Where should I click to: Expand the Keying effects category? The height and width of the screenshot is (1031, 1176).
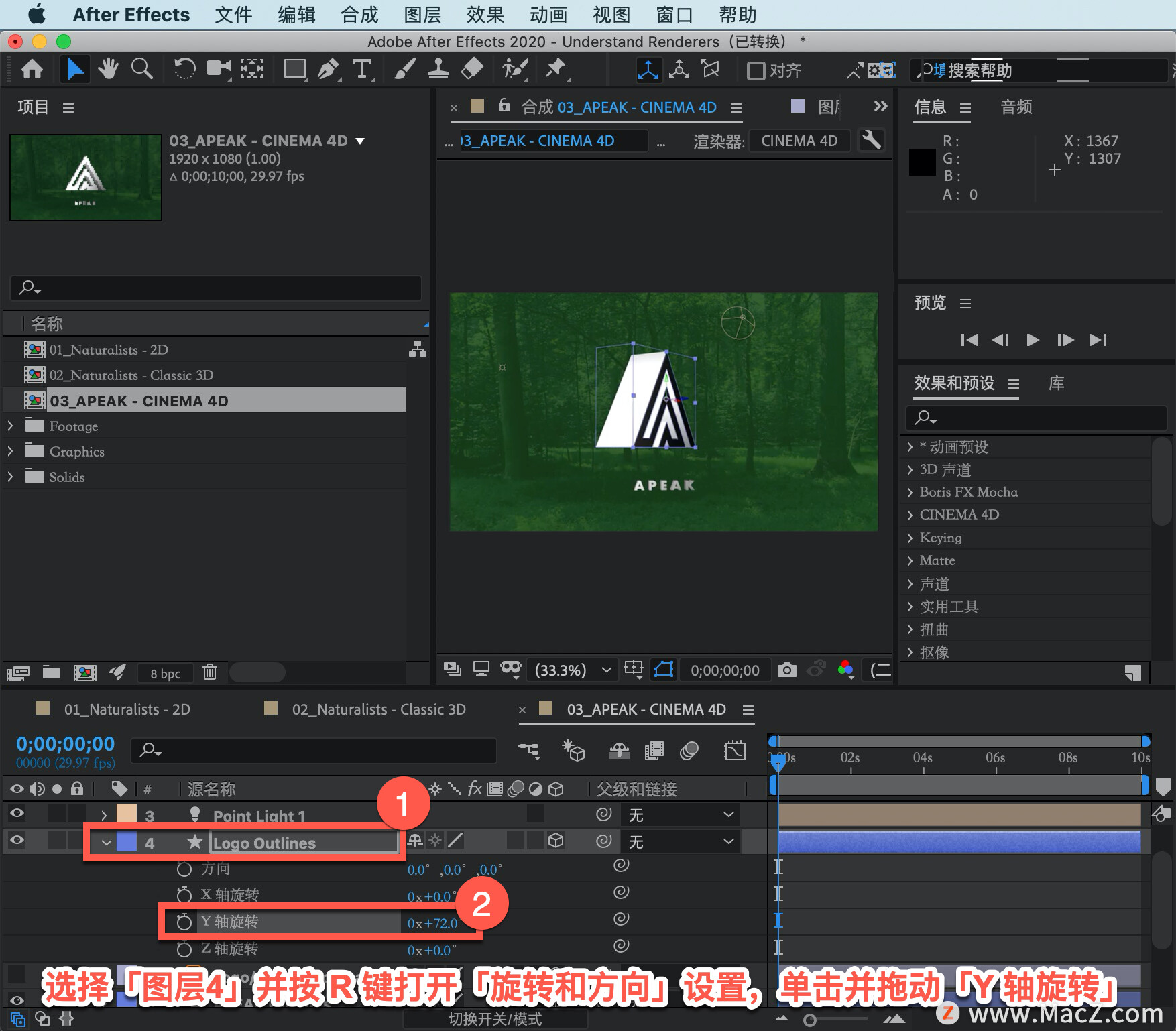pos(910,538)
